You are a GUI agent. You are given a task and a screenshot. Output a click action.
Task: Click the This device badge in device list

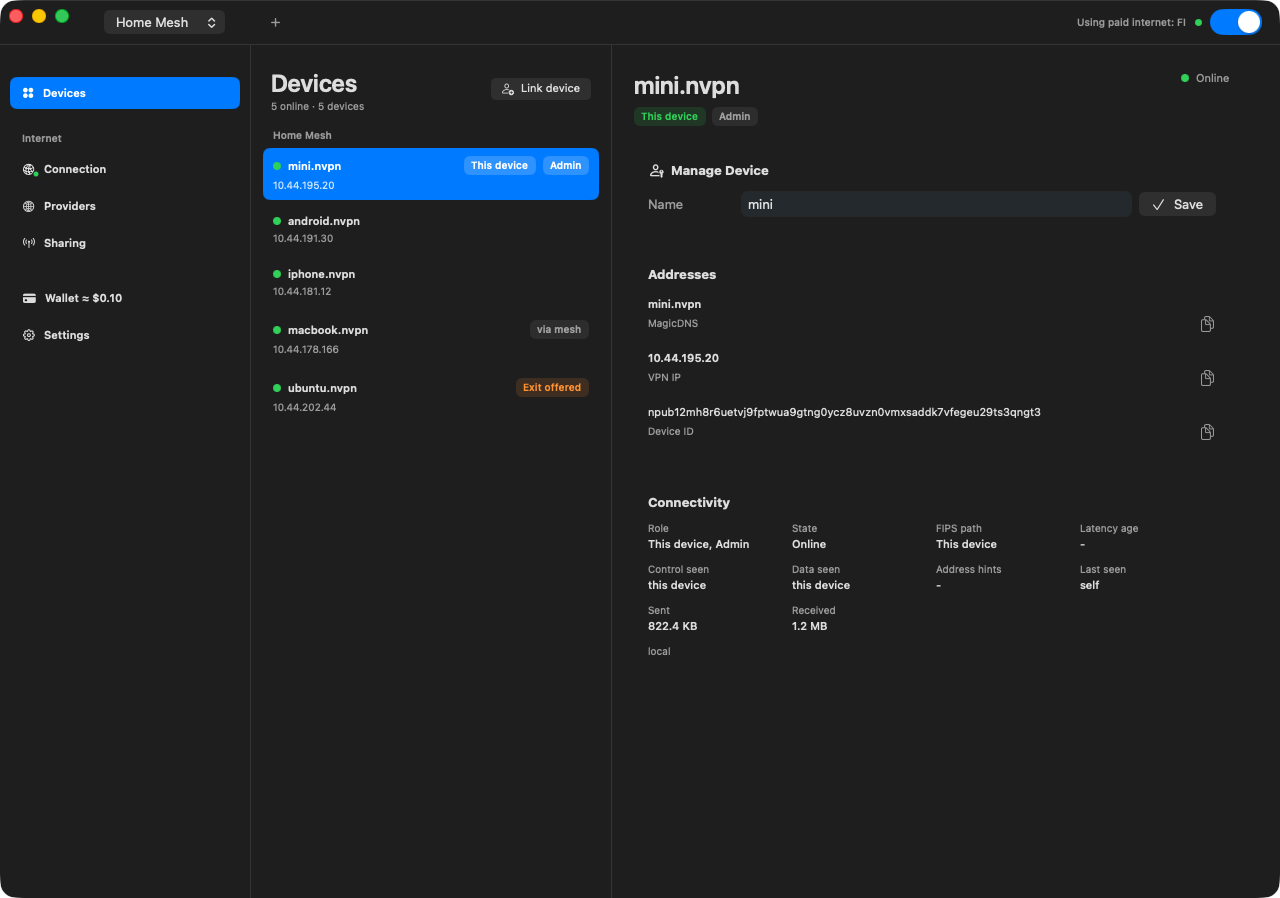[x=500, y=166]
